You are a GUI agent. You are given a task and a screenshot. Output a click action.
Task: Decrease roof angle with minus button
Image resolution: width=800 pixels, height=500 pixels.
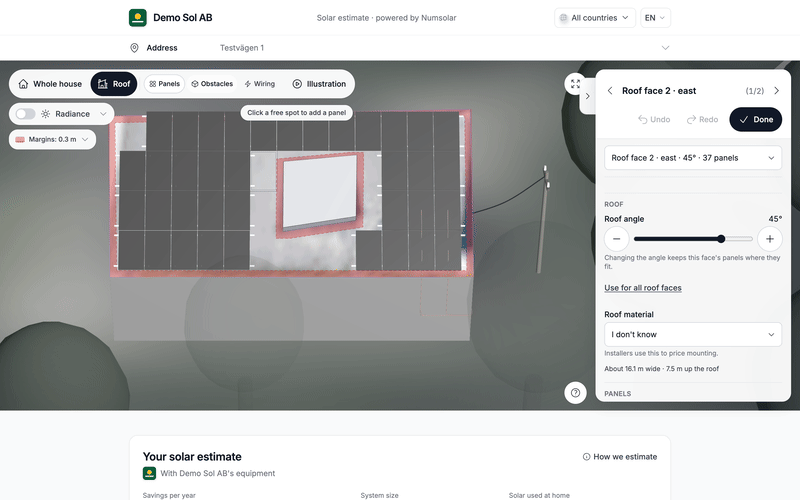tap(616, 239)
